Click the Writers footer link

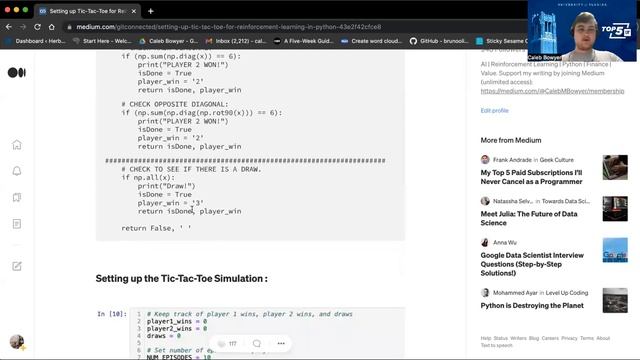click(x=518, y=338)
